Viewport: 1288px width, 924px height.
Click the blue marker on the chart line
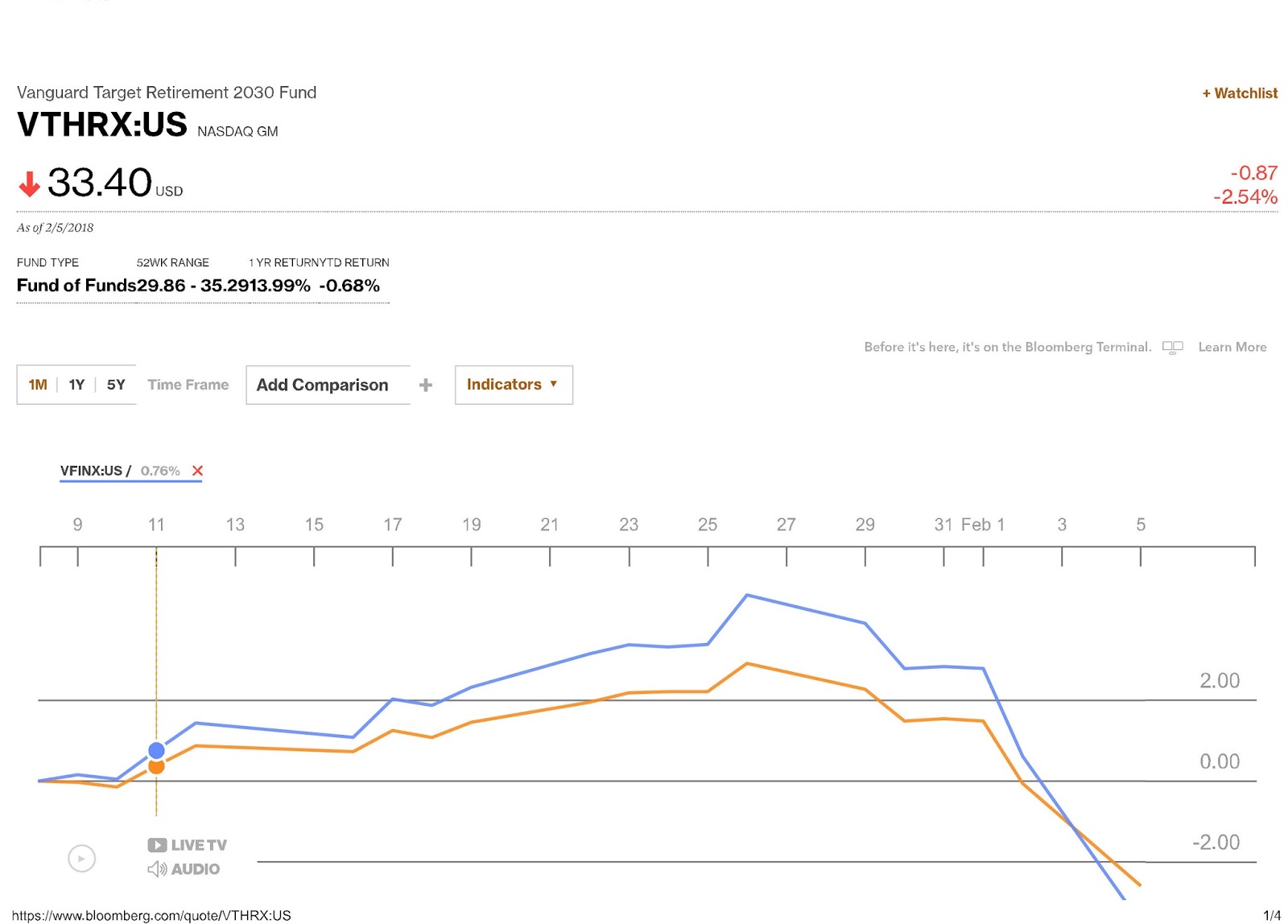tap(156, 749)
